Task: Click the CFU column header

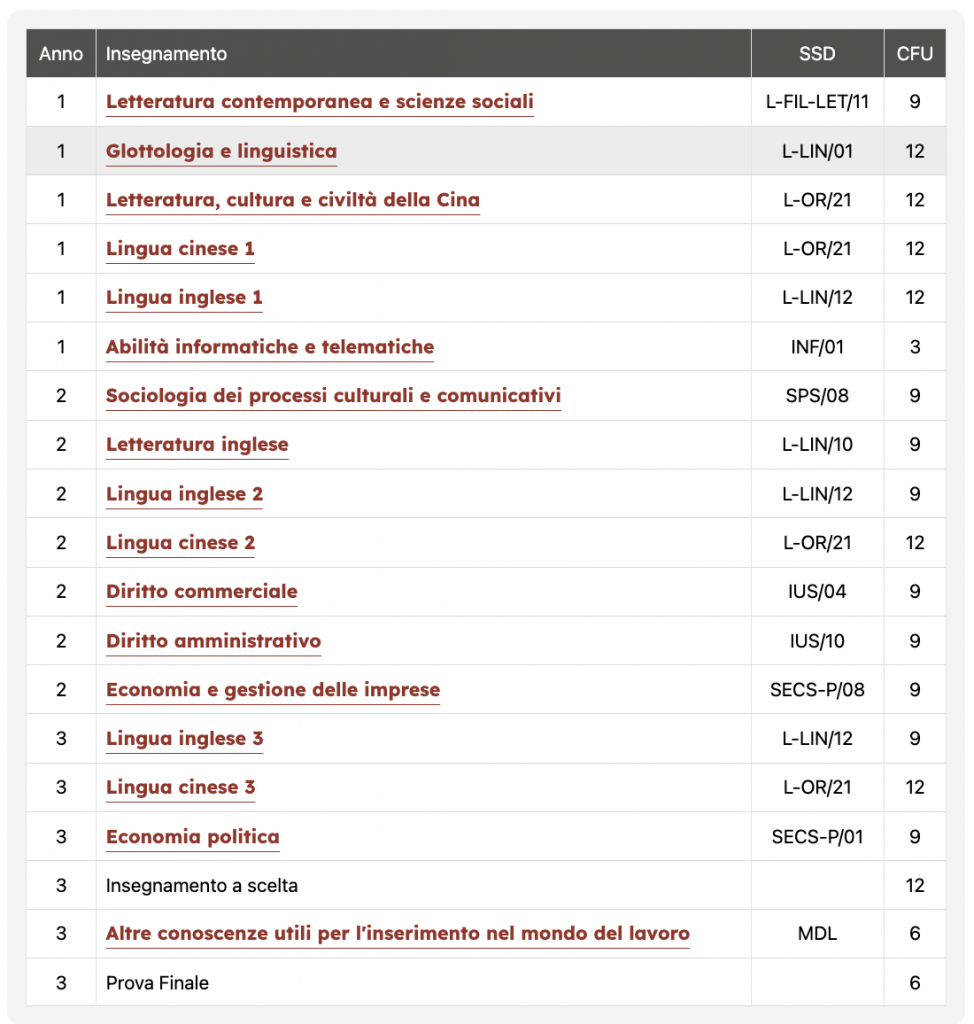Action: (x=914, y=54)
